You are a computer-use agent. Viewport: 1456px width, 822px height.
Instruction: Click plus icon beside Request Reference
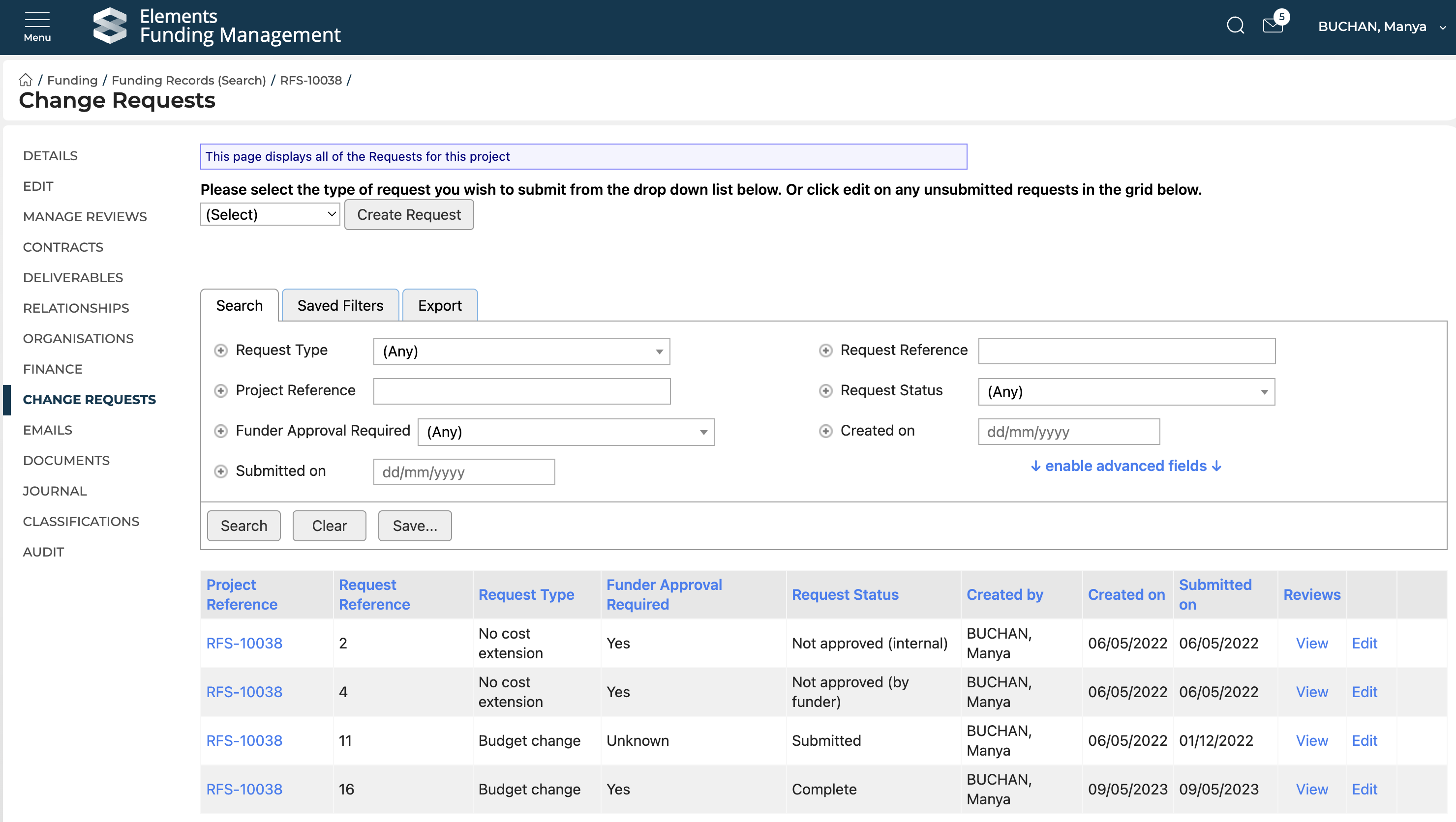coord(825,351)
